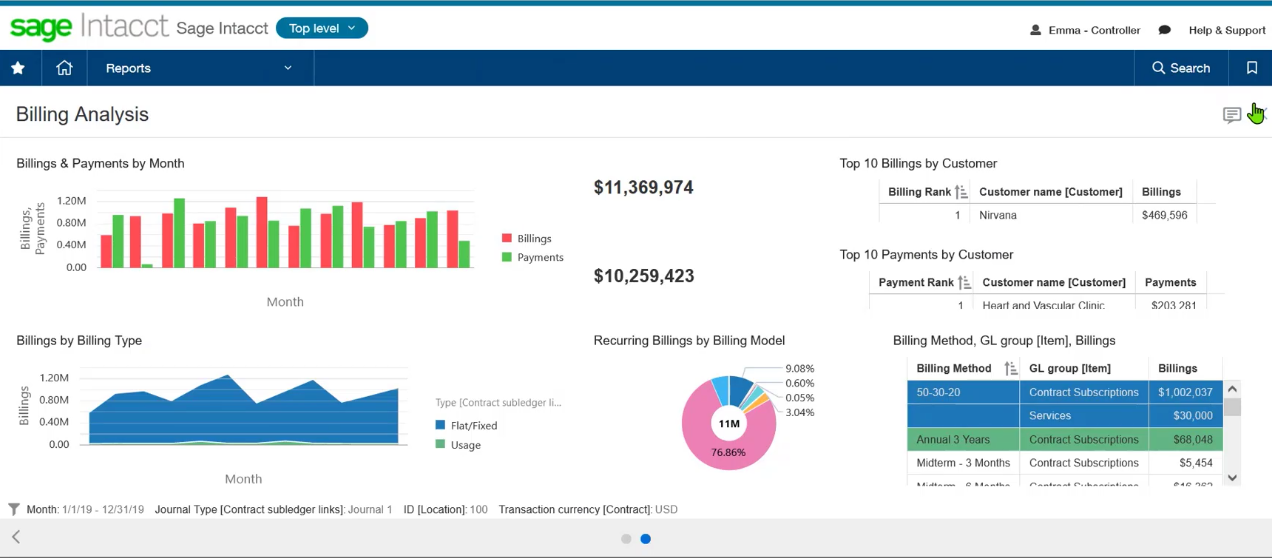Select the 50-30-20 billing method row
This screenshot has width=1272, height=558.
1065,392
